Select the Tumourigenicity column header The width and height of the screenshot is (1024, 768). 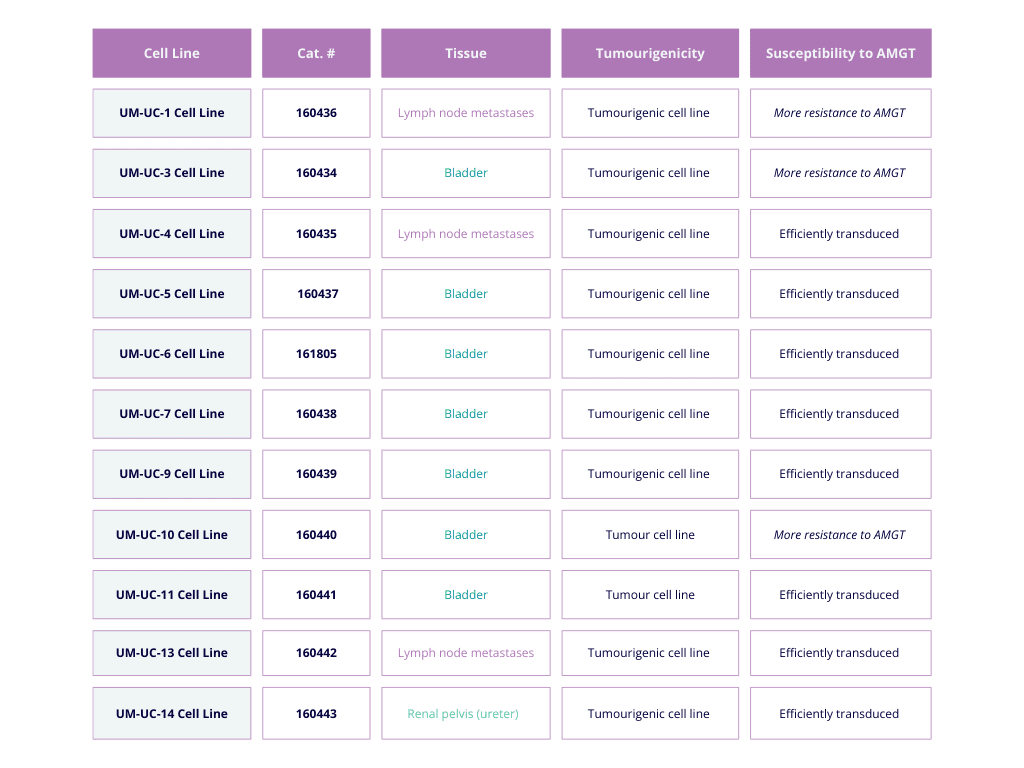point(650,53)
